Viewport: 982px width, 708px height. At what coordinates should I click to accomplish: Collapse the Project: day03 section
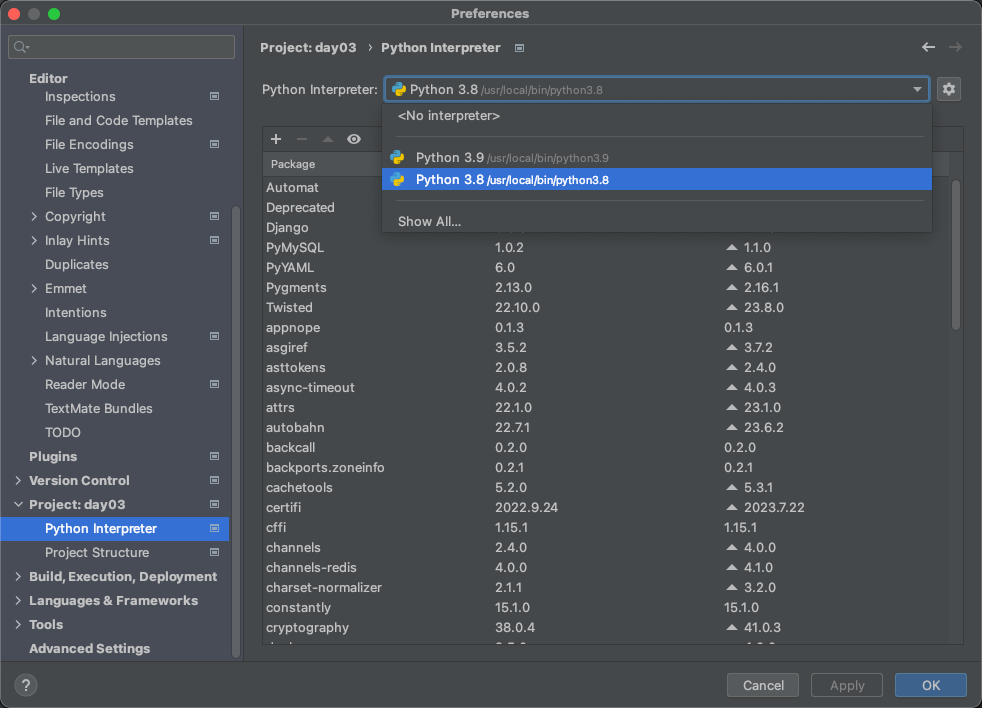18,504
